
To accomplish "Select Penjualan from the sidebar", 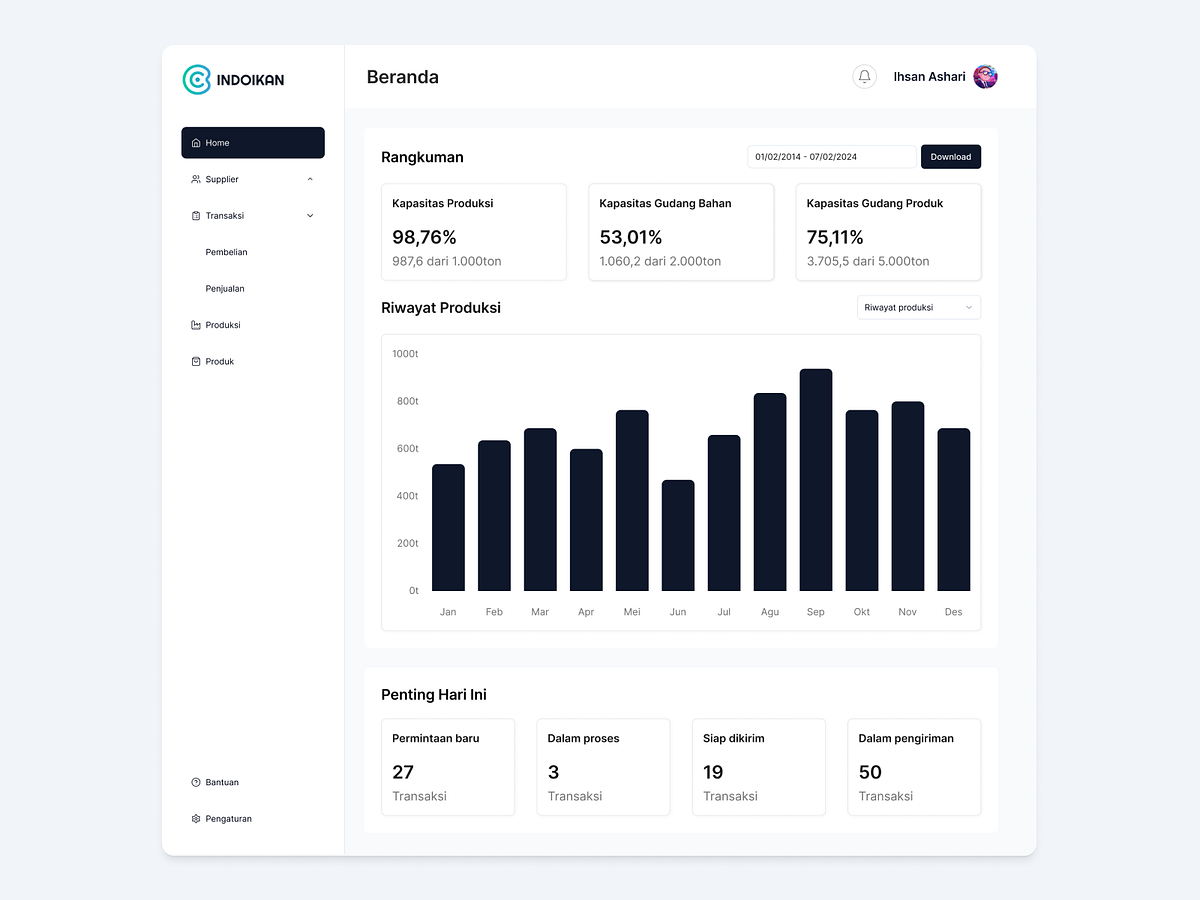I will point(224,288).
